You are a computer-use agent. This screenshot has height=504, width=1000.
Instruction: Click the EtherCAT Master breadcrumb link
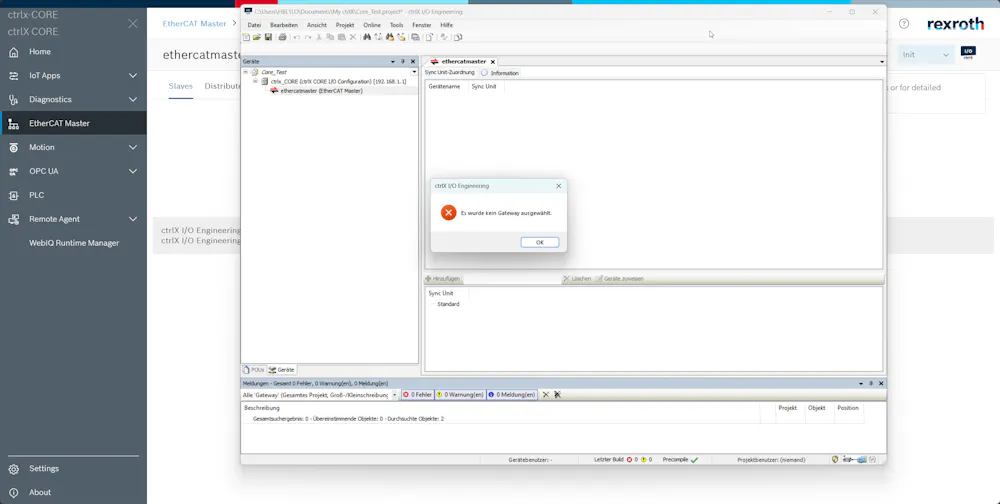pyautogui.click(x=195, y=24)
